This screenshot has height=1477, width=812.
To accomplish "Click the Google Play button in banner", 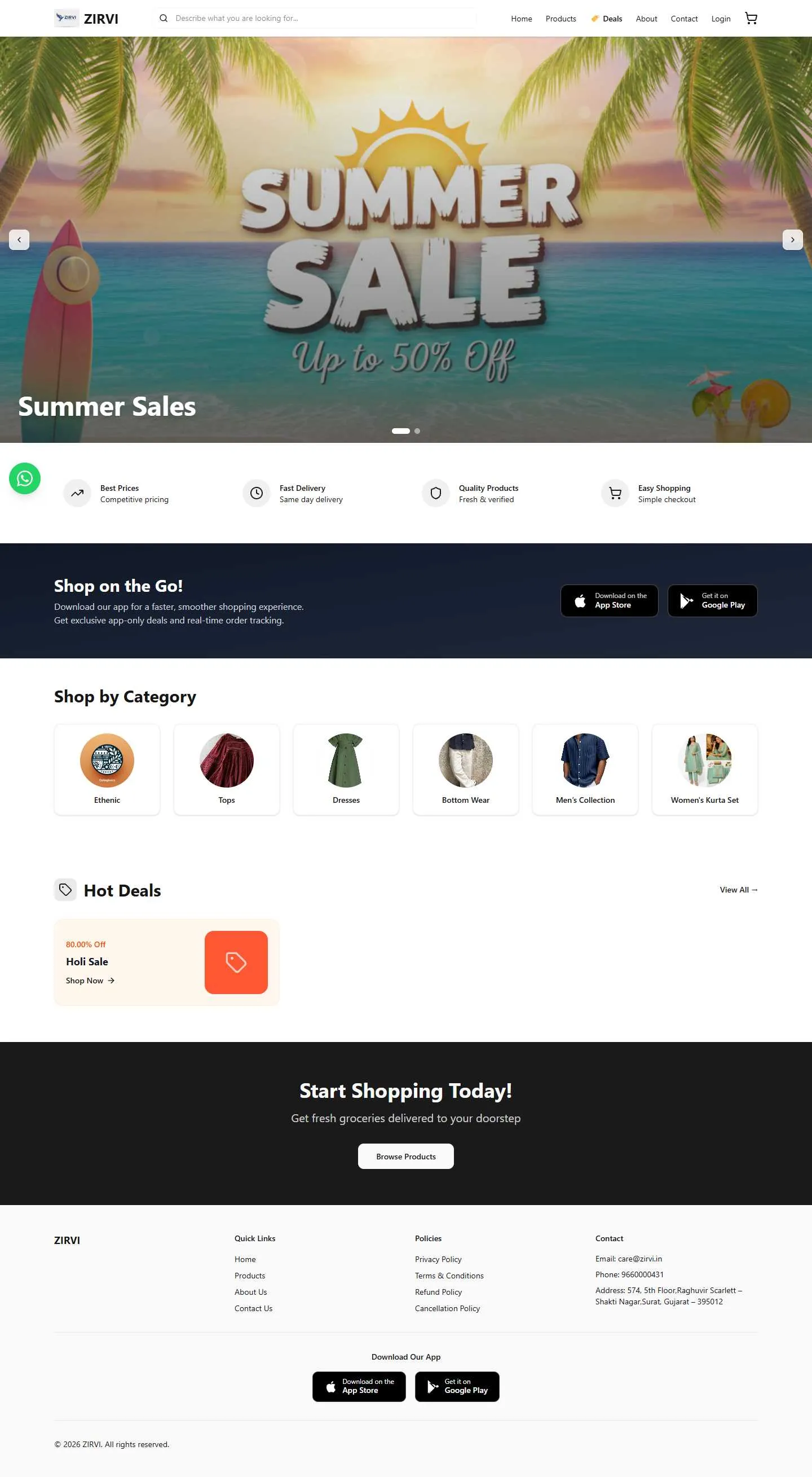I will (x=712, y=601).
